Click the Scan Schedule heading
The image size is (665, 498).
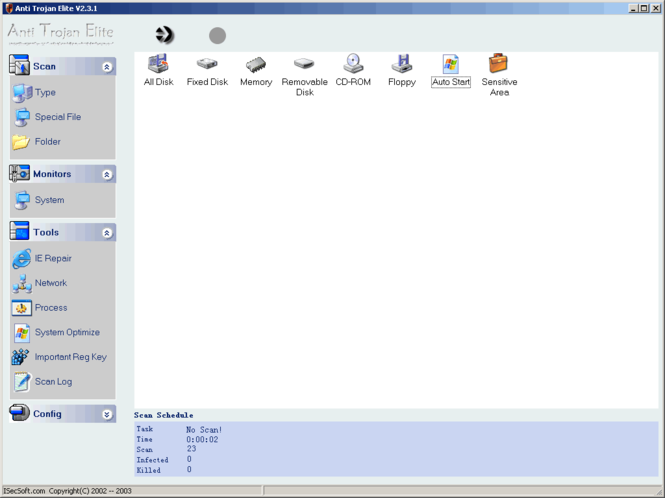tap(164, 415)
